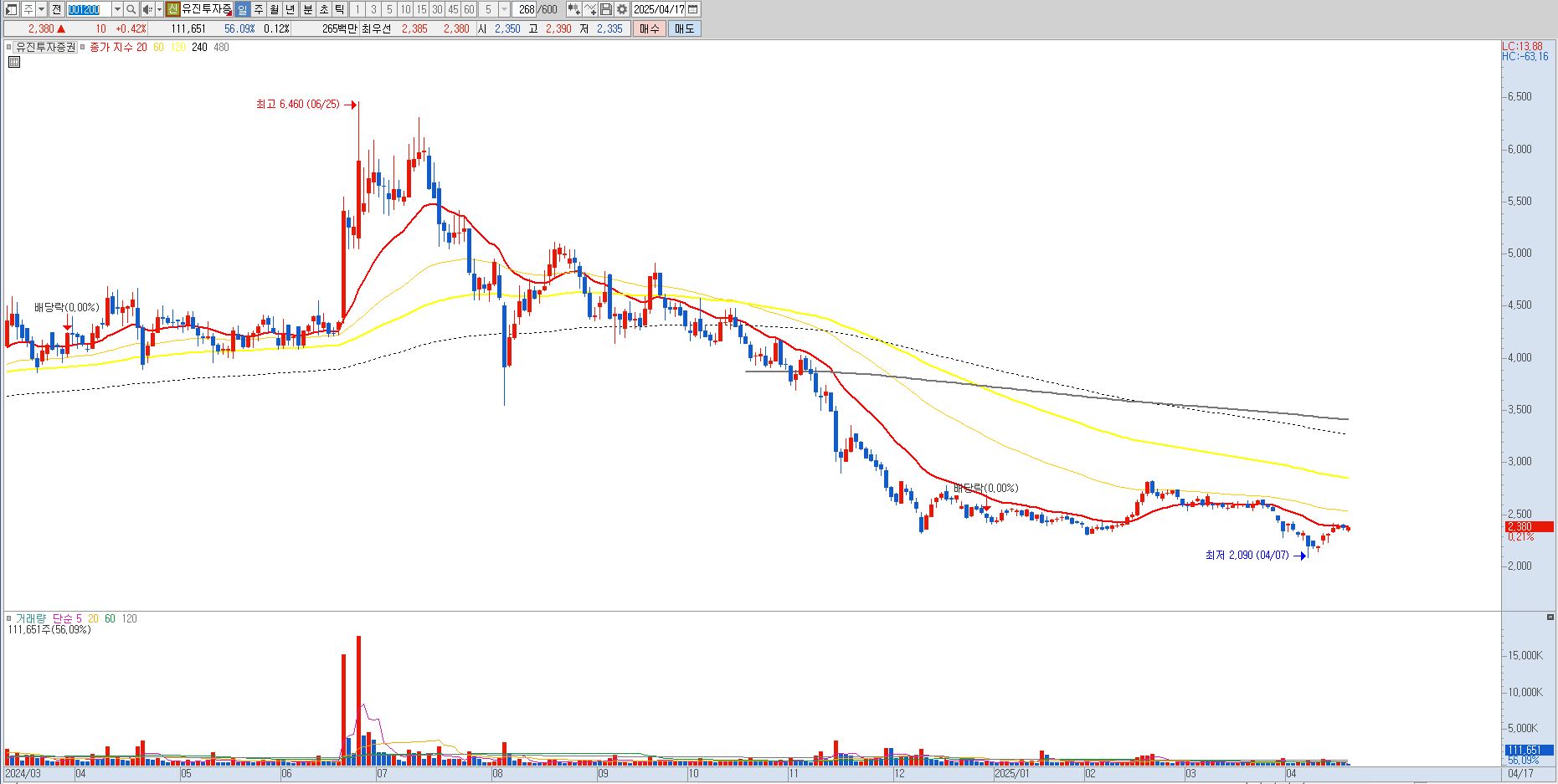
Task: Click the speaker sound icon
Action: 148,9
